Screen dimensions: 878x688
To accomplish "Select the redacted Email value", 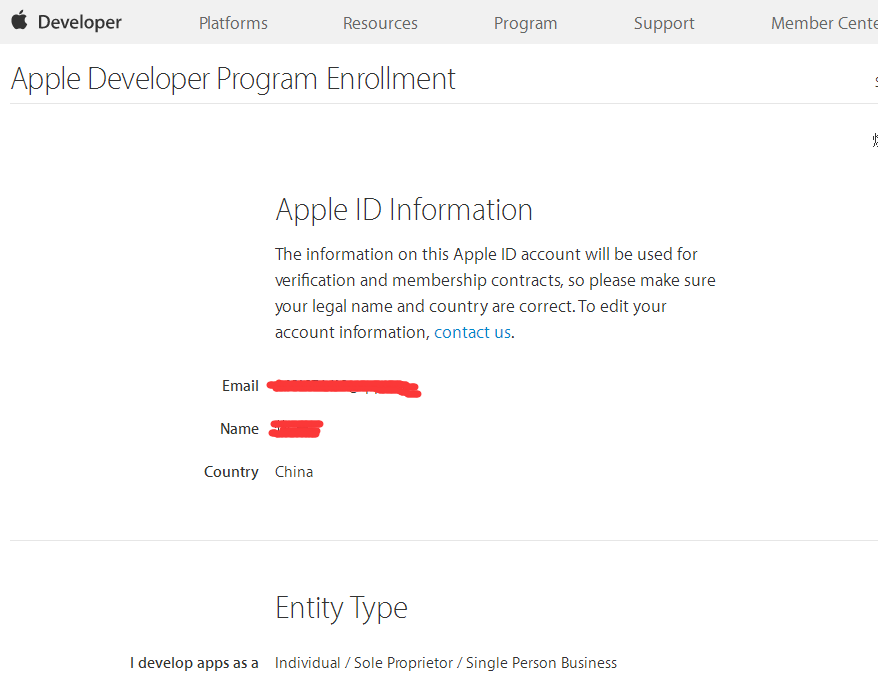I will [x=346, y=387].
